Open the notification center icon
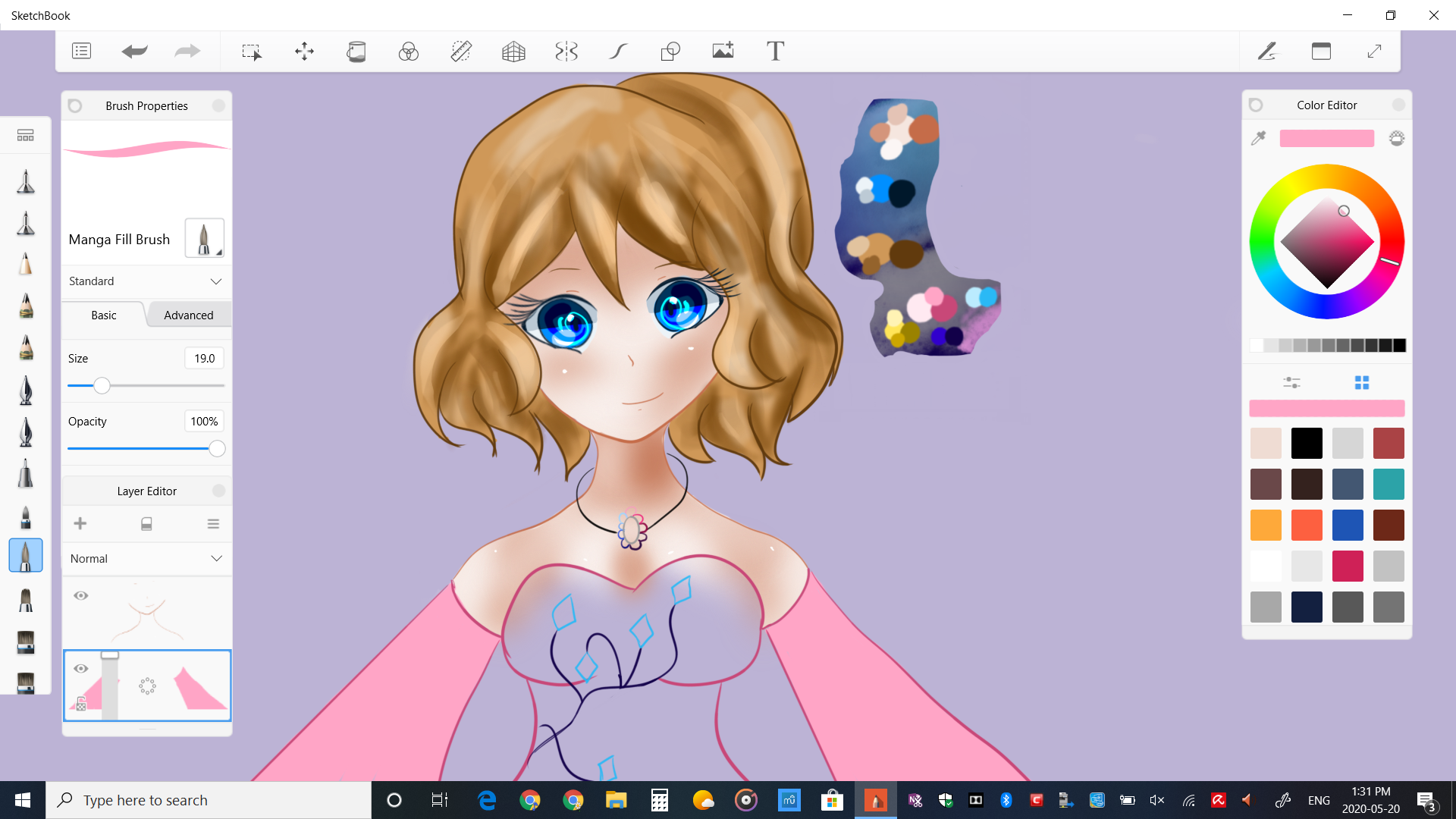 [1426, 801]
